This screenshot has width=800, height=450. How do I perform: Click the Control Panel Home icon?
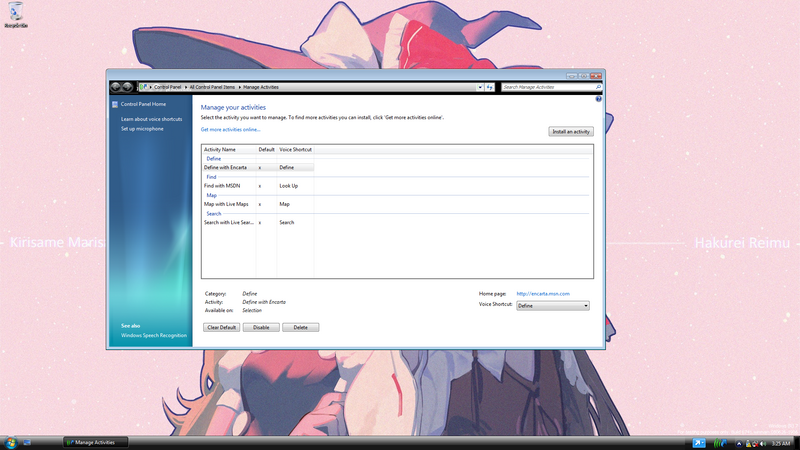(115, 104)
